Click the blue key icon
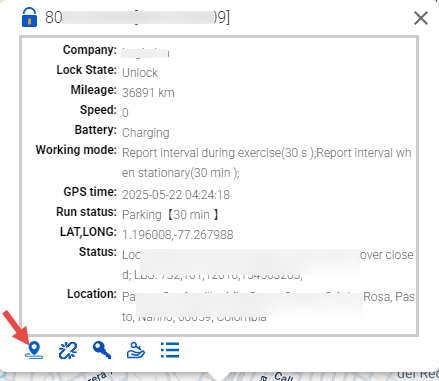This screenshot has width=439, height=381. (102, 350)
